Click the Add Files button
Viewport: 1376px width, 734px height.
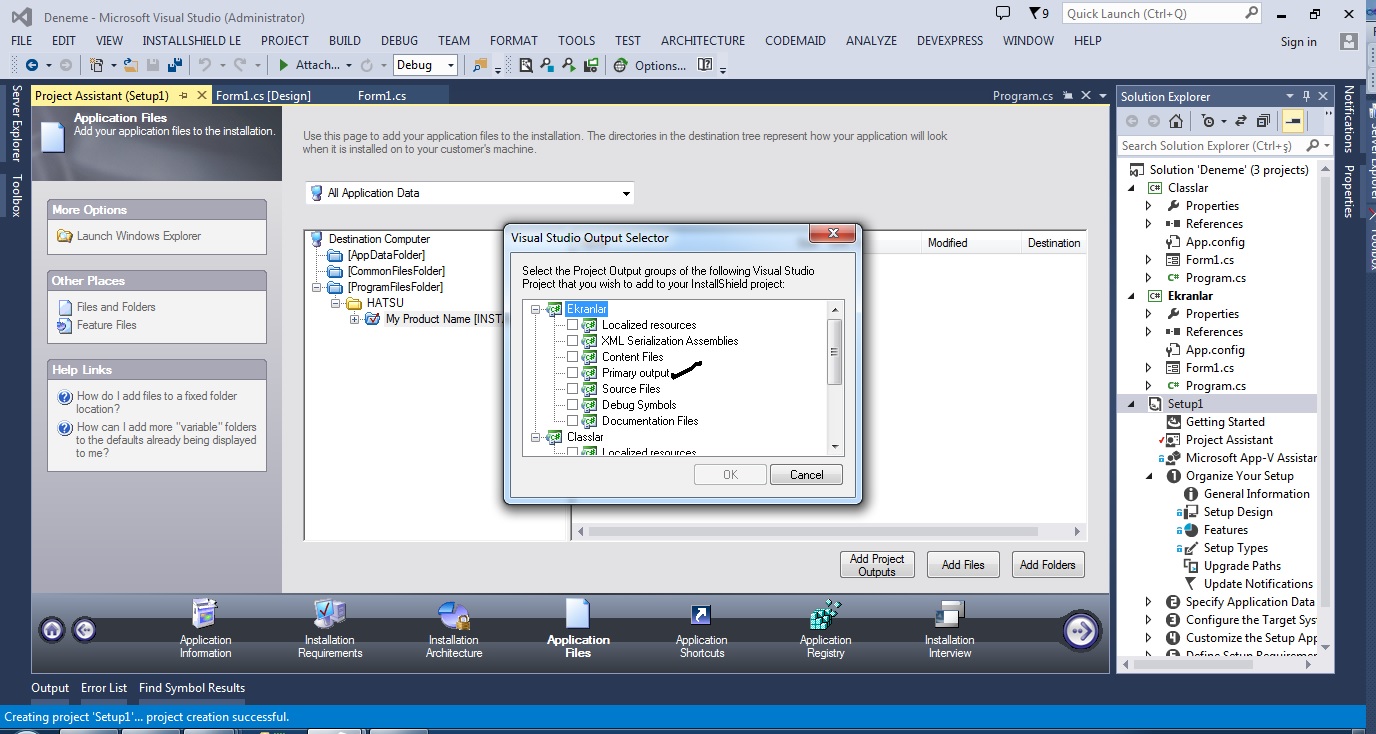(963, 565)
